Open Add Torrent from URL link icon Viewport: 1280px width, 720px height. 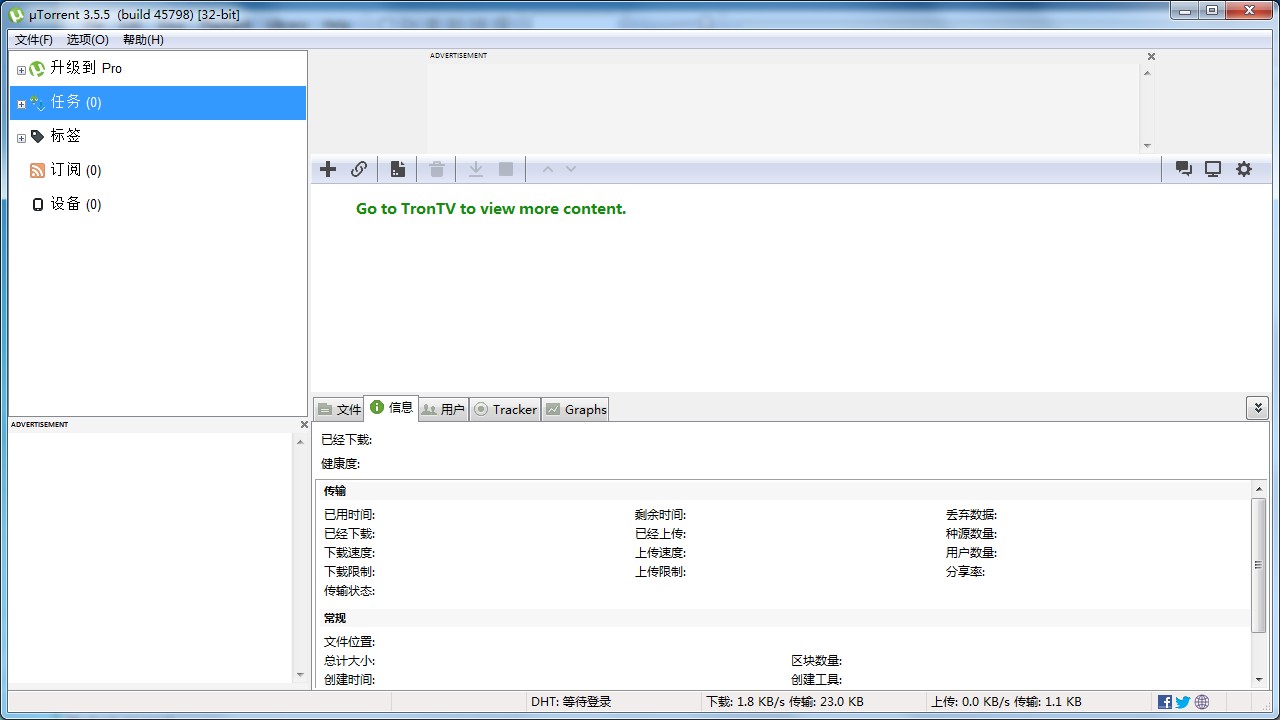pyautogui.click(x=359, y=169)
